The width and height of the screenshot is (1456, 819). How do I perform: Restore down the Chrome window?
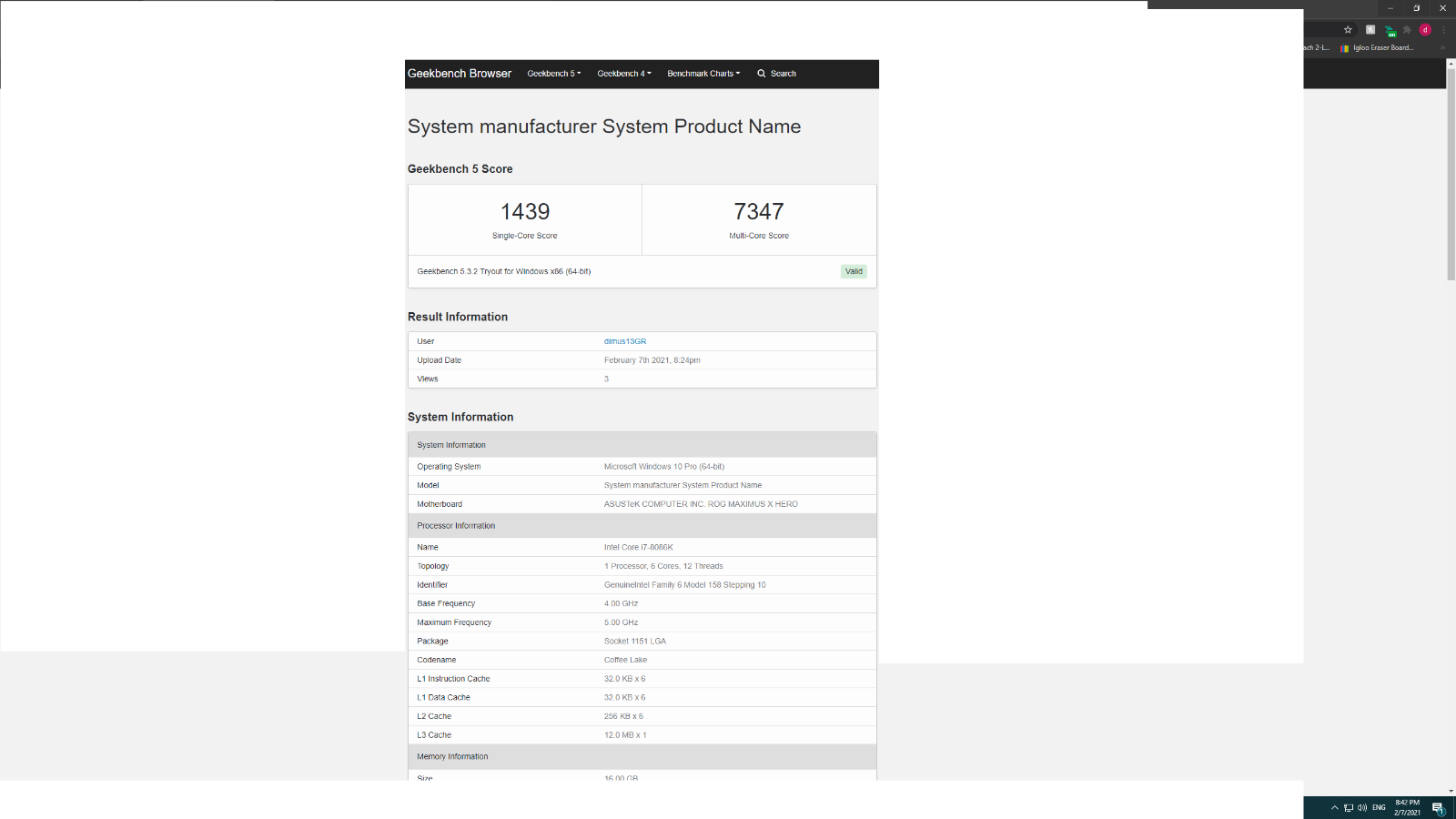pyautogui.click(x=1416, y=8)
